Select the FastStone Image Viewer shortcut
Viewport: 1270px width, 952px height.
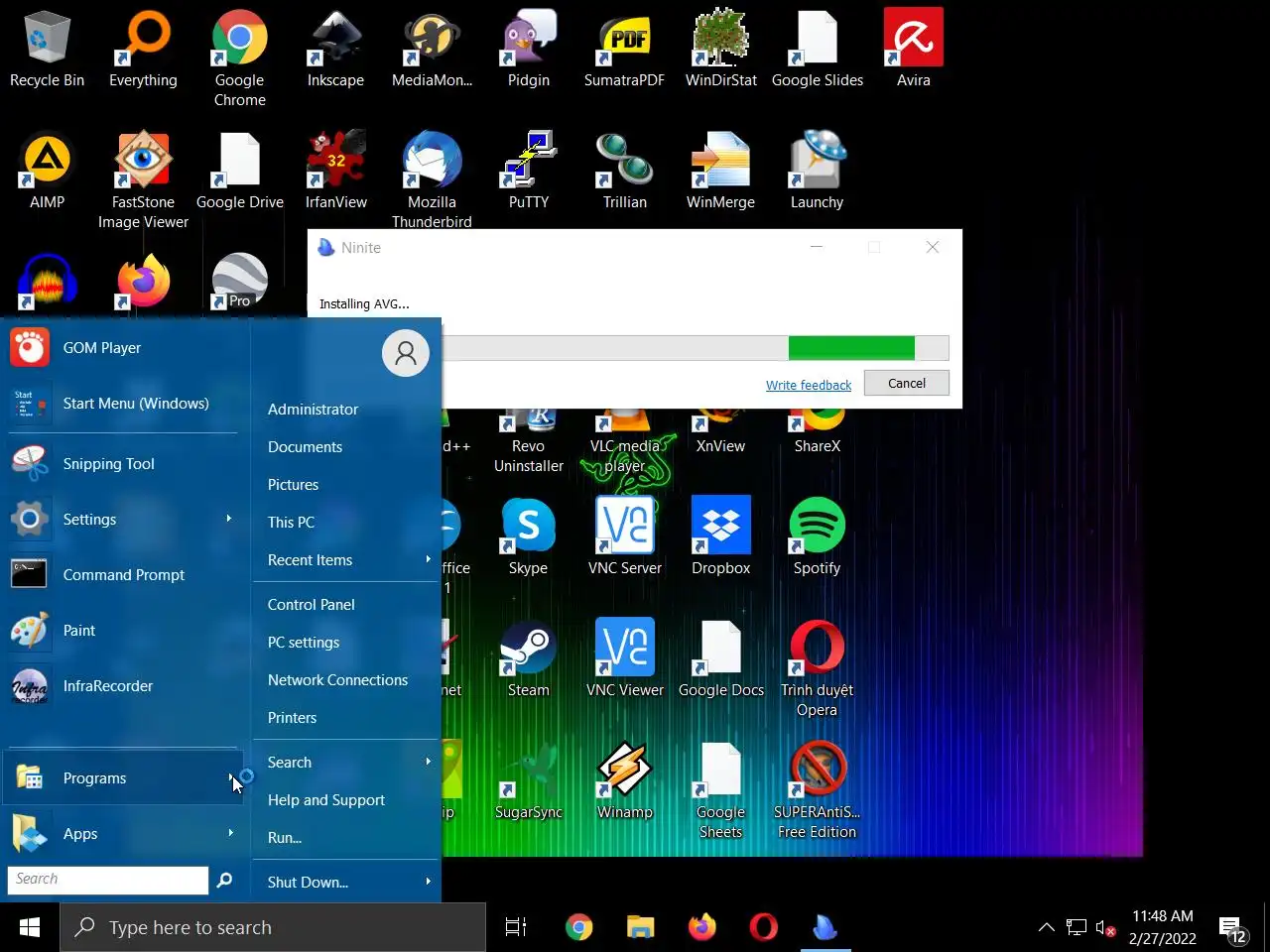click(x=143, y=179)
